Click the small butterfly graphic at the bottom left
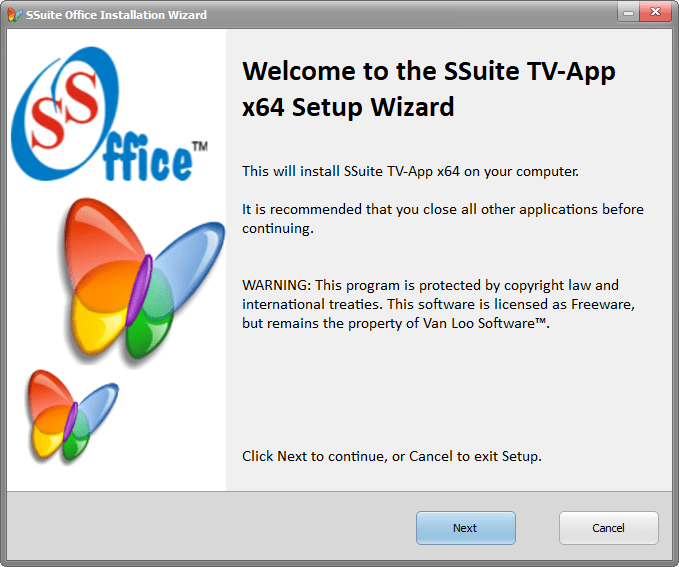679x567 pixels. tap(71, 416)
